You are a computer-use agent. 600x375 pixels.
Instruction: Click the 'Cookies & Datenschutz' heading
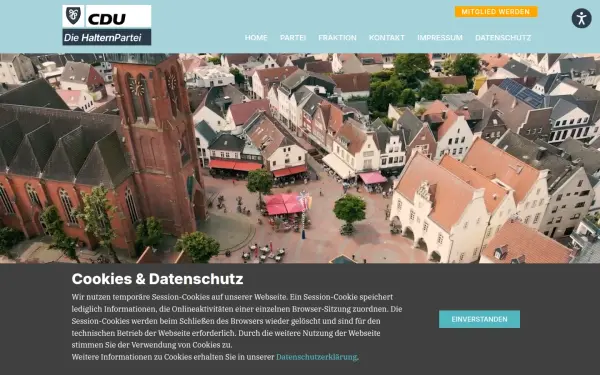coord(157,279)
